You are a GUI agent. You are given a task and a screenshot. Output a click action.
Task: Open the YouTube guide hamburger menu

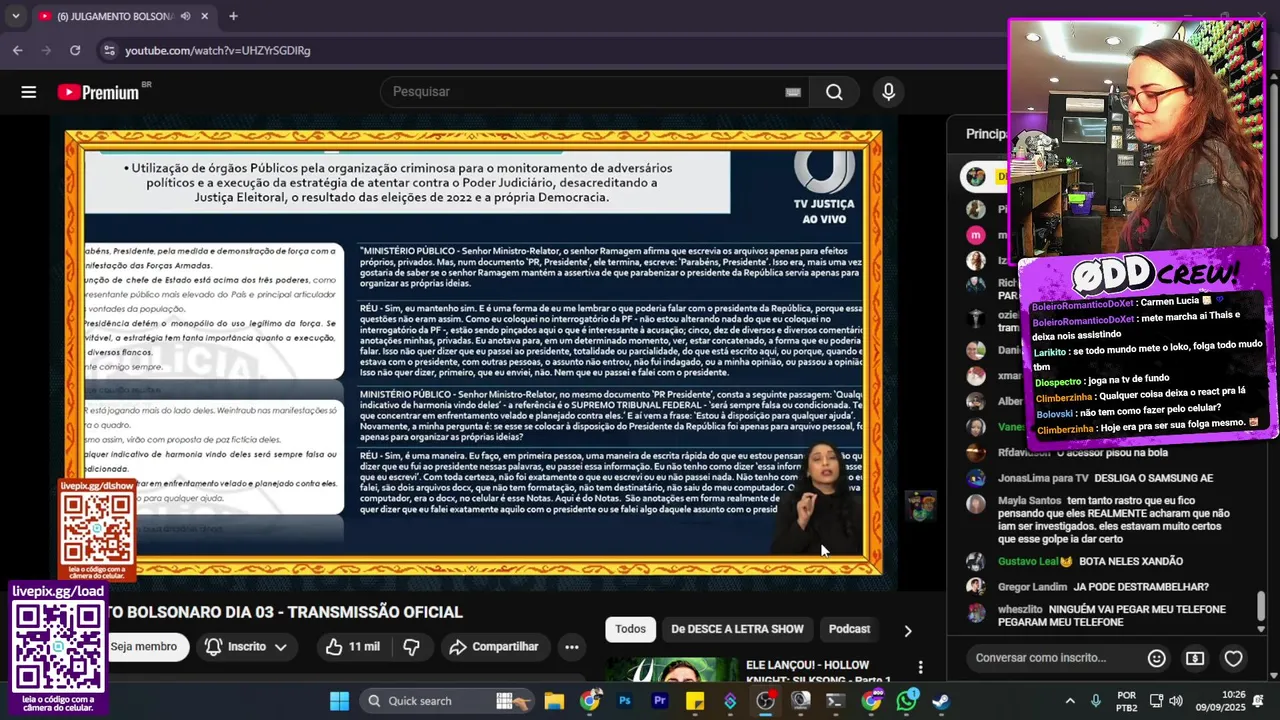(28, 92)
